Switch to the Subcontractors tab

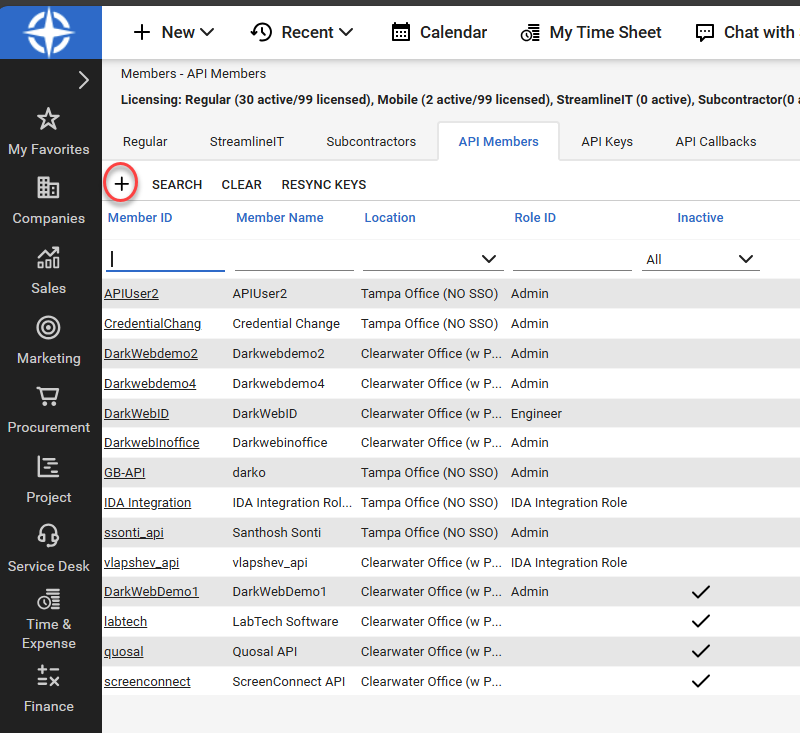pos(371,141)
